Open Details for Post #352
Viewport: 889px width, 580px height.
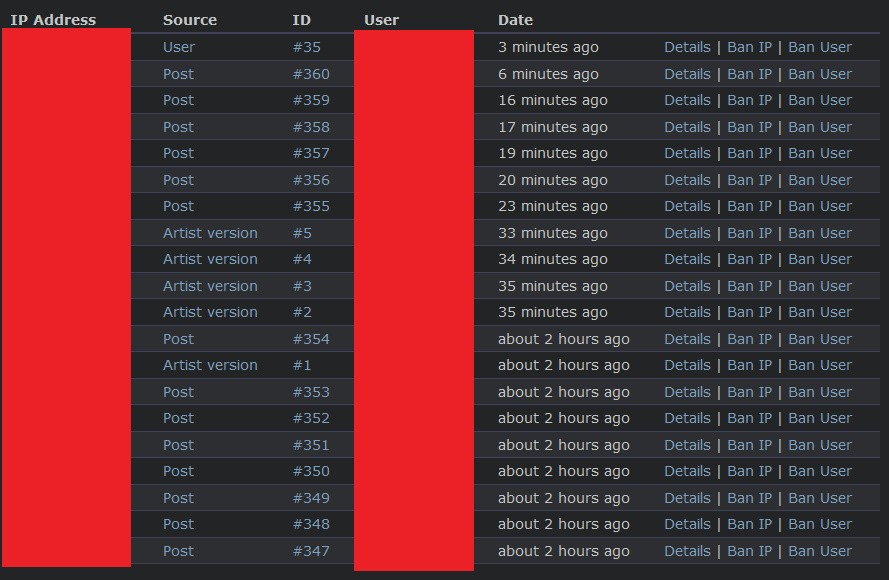(687, 418)
